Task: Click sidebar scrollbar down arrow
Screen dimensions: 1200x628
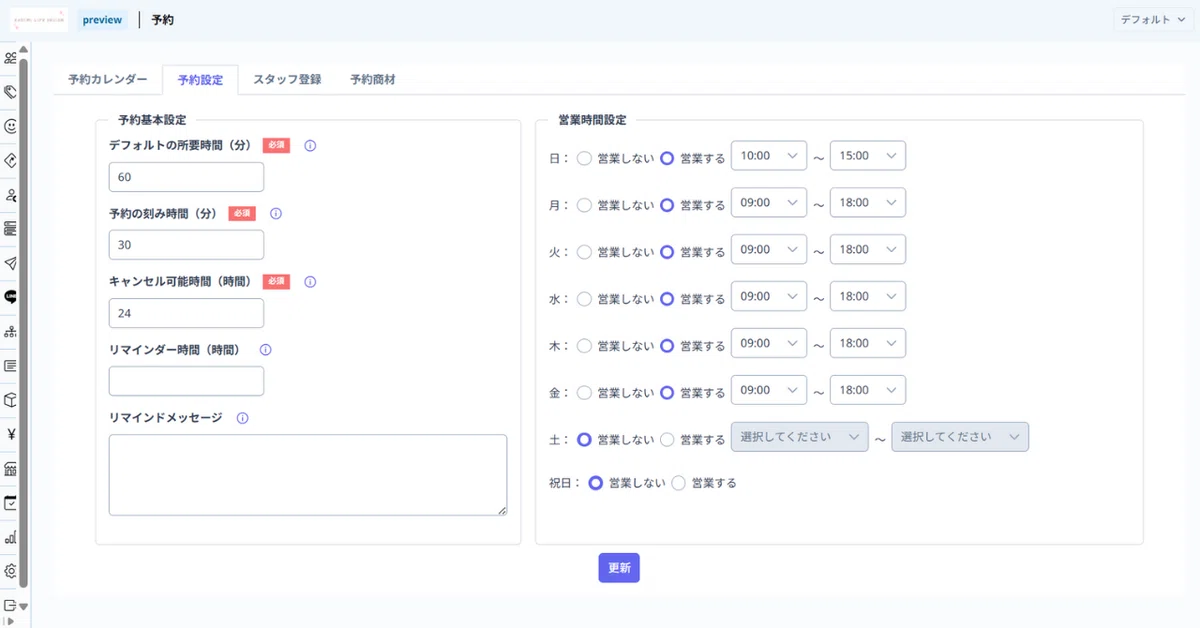Action: click(23, 606)
